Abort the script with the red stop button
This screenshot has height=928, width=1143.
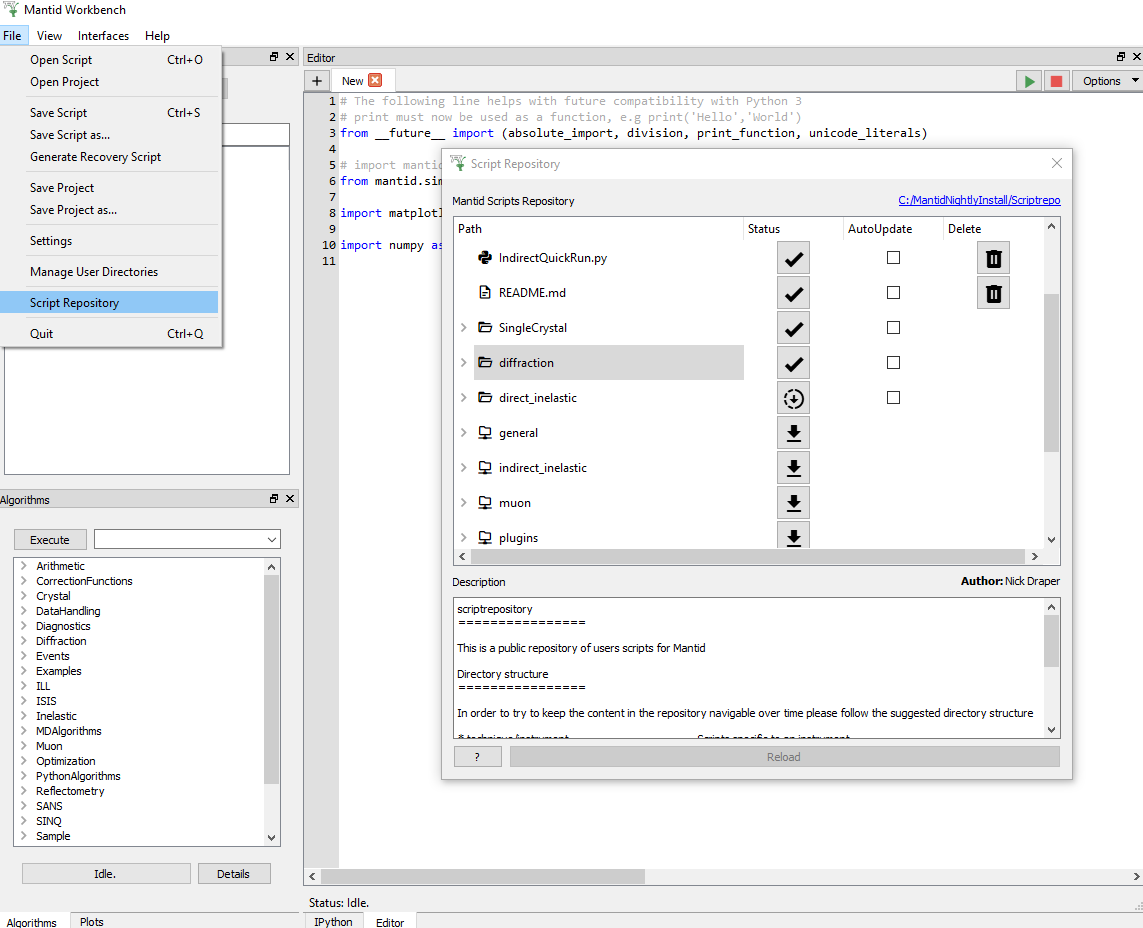(1056, 81)
